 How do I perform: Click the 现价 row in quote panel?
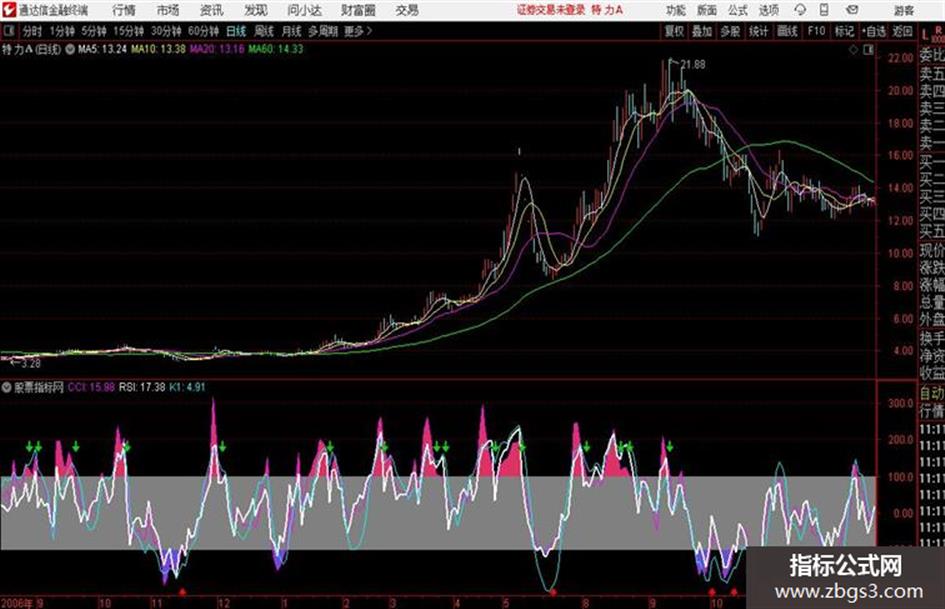coord(932,249)
